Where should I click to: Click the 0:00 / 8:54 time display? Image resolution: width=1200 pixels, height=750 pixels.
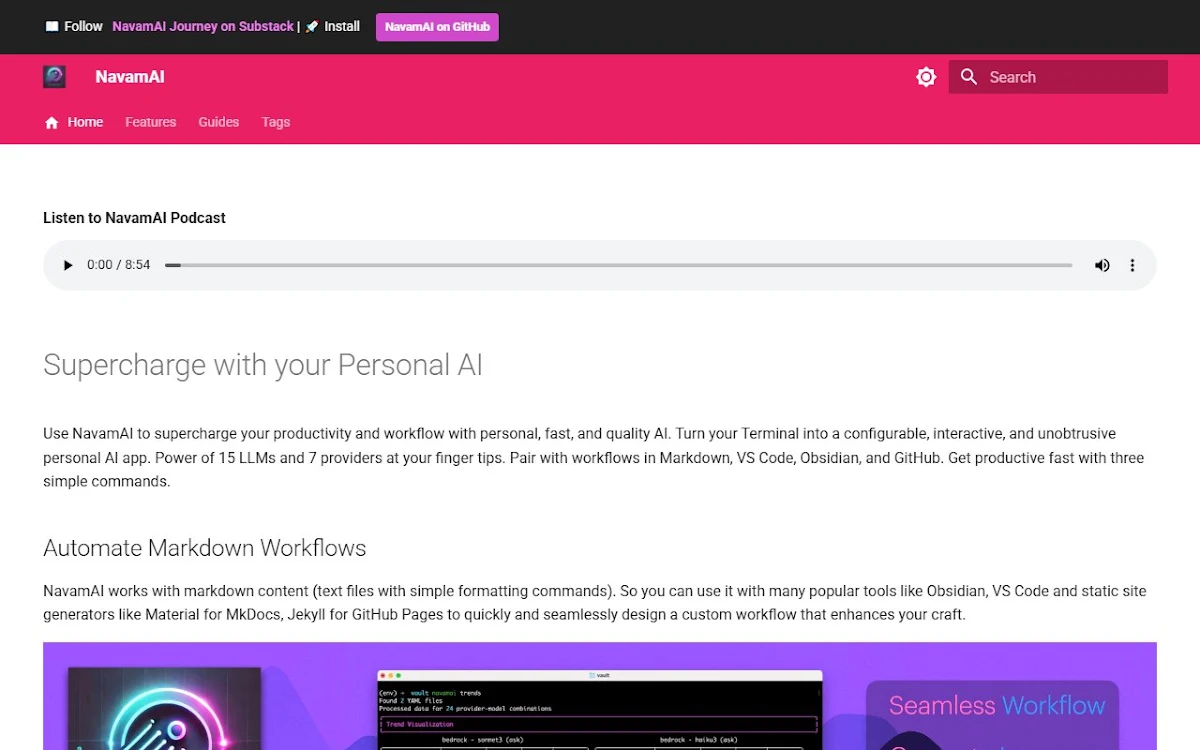click(x=118, y=265)
